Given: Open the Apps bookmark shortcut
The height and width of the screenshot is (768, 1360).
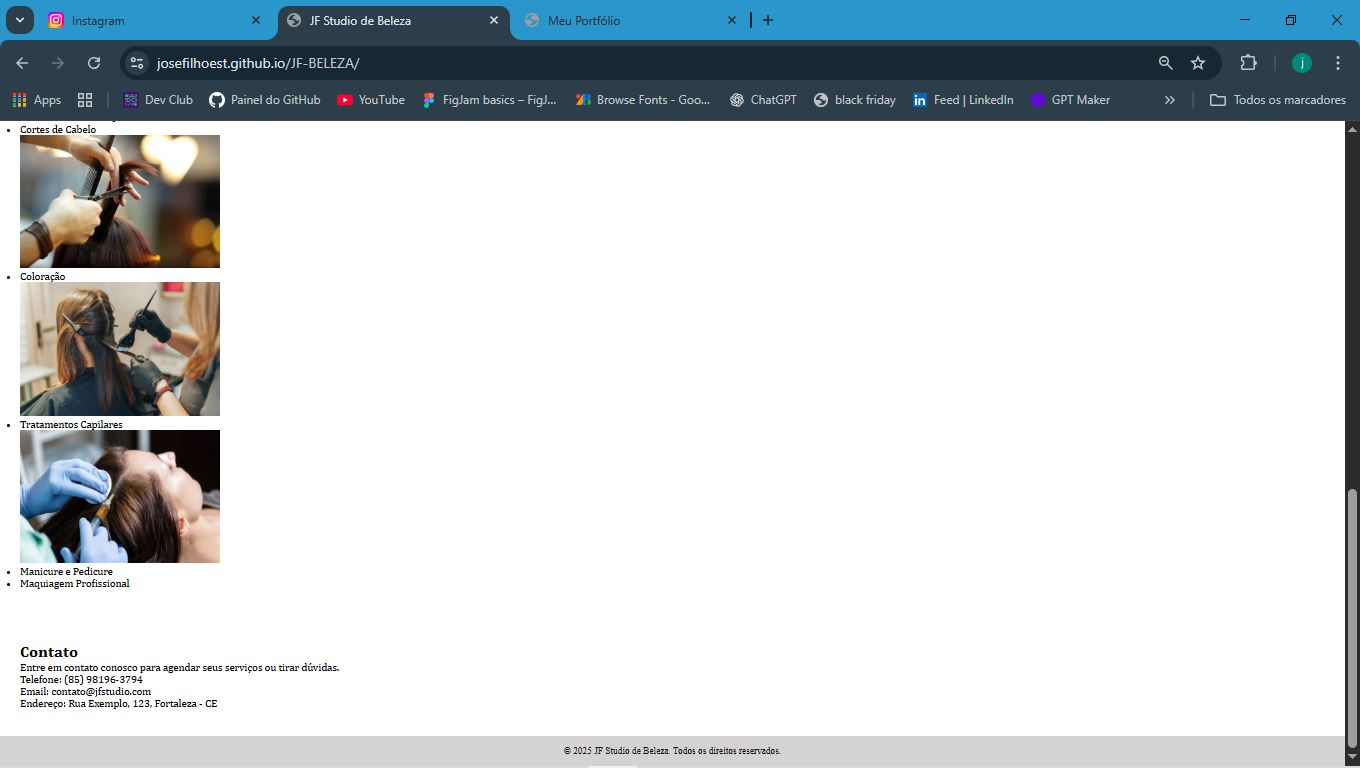Looking at the screenshot, I should coord(36,100).
